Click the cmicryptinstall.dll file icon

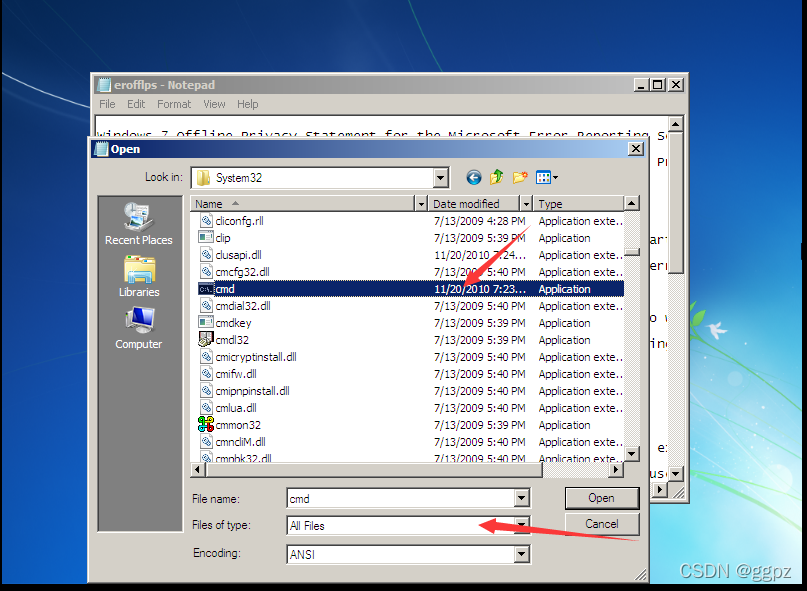206,356
